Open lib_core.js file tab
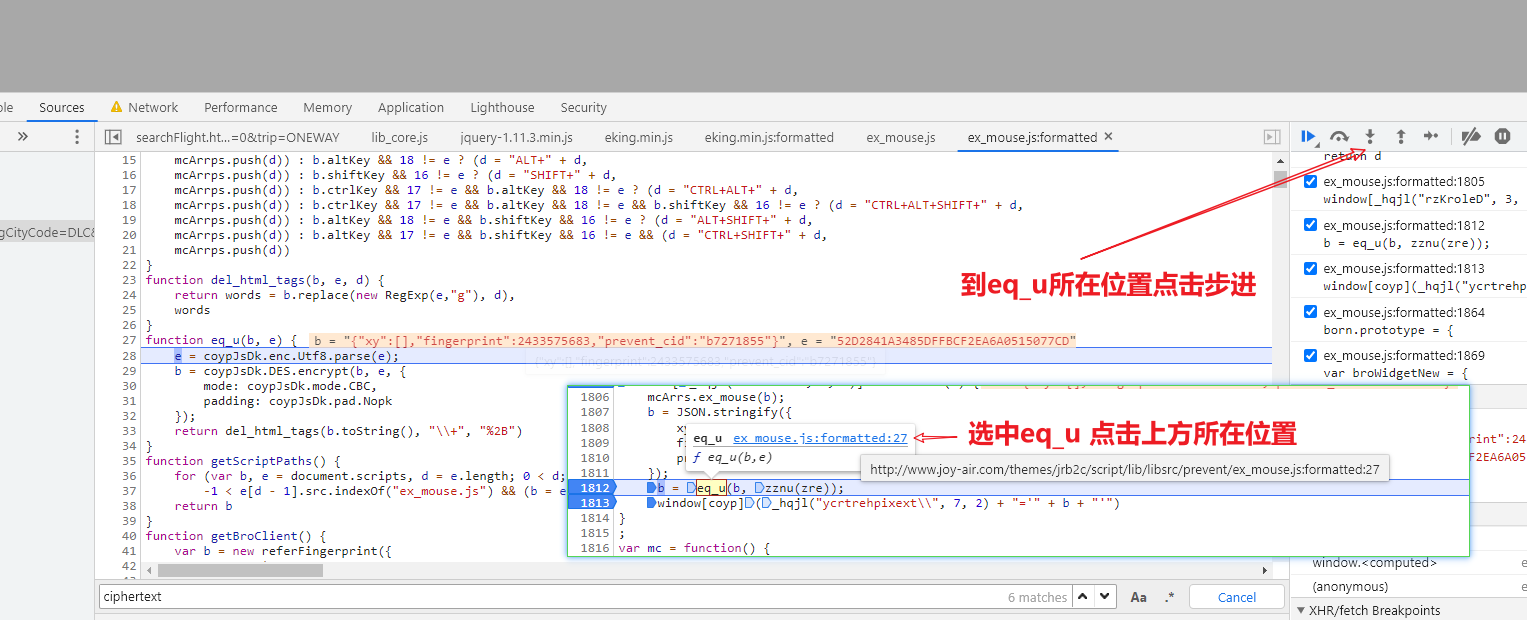The width and height of the screenshot is (1527, 620). (x=399, y=137)
